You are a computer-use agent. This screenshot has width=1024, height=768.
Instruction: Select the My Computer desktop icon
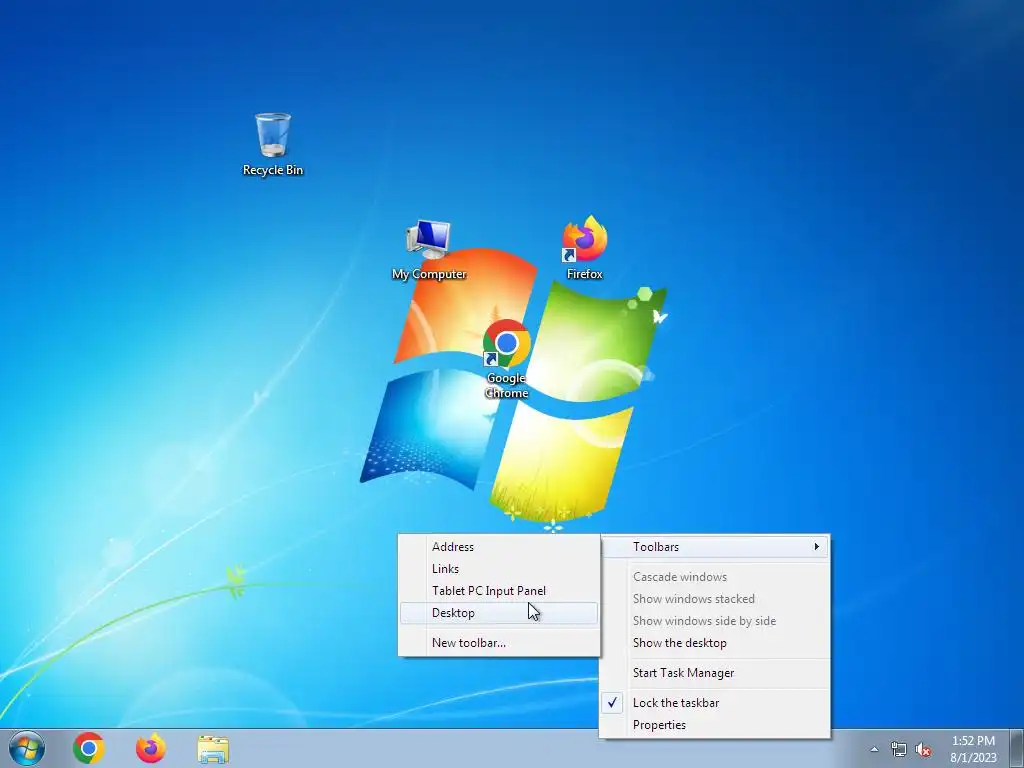428,250
